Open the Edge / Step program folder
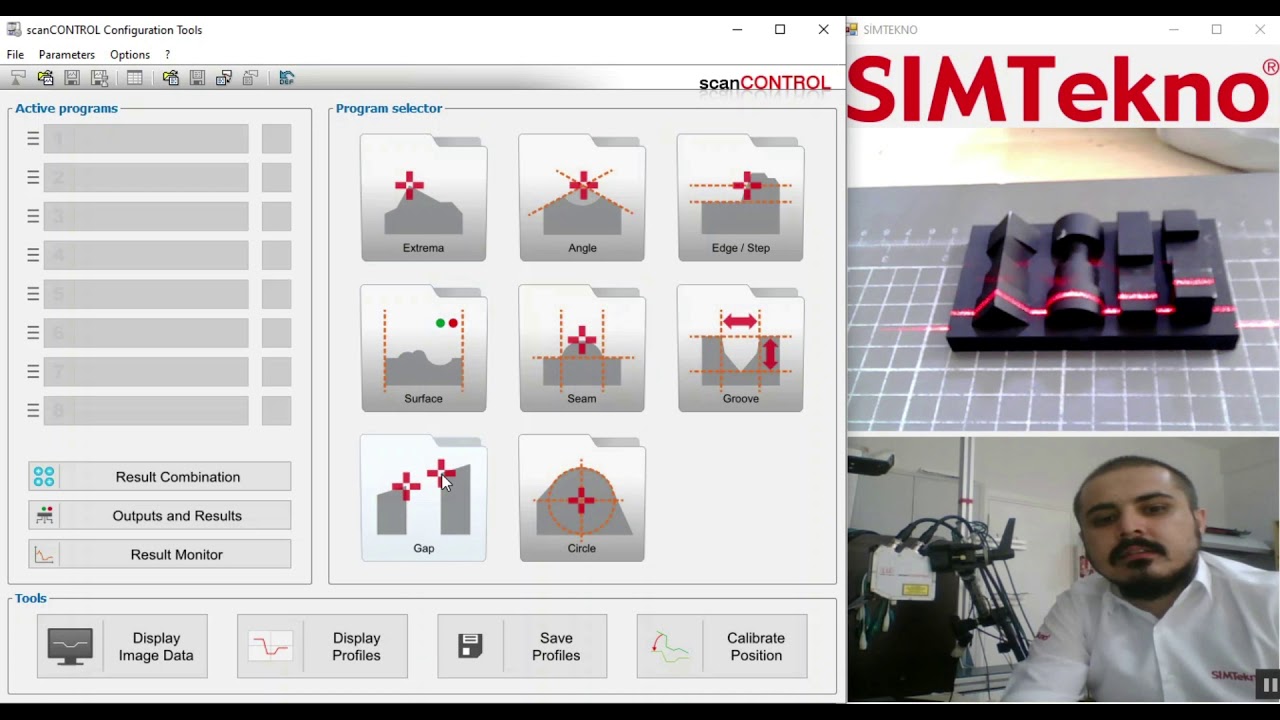Image resolution: width=1280 pixels, height=720 pixels. 740,197
